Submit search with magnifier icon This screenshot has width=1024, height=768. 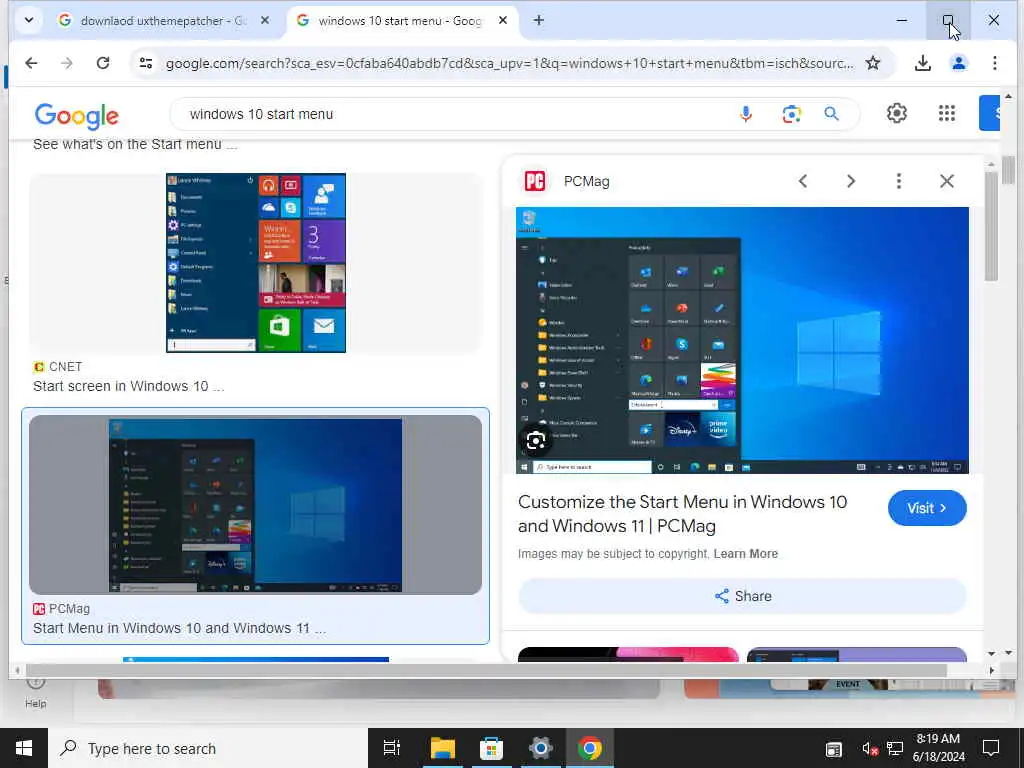click(x=831, y=114)
